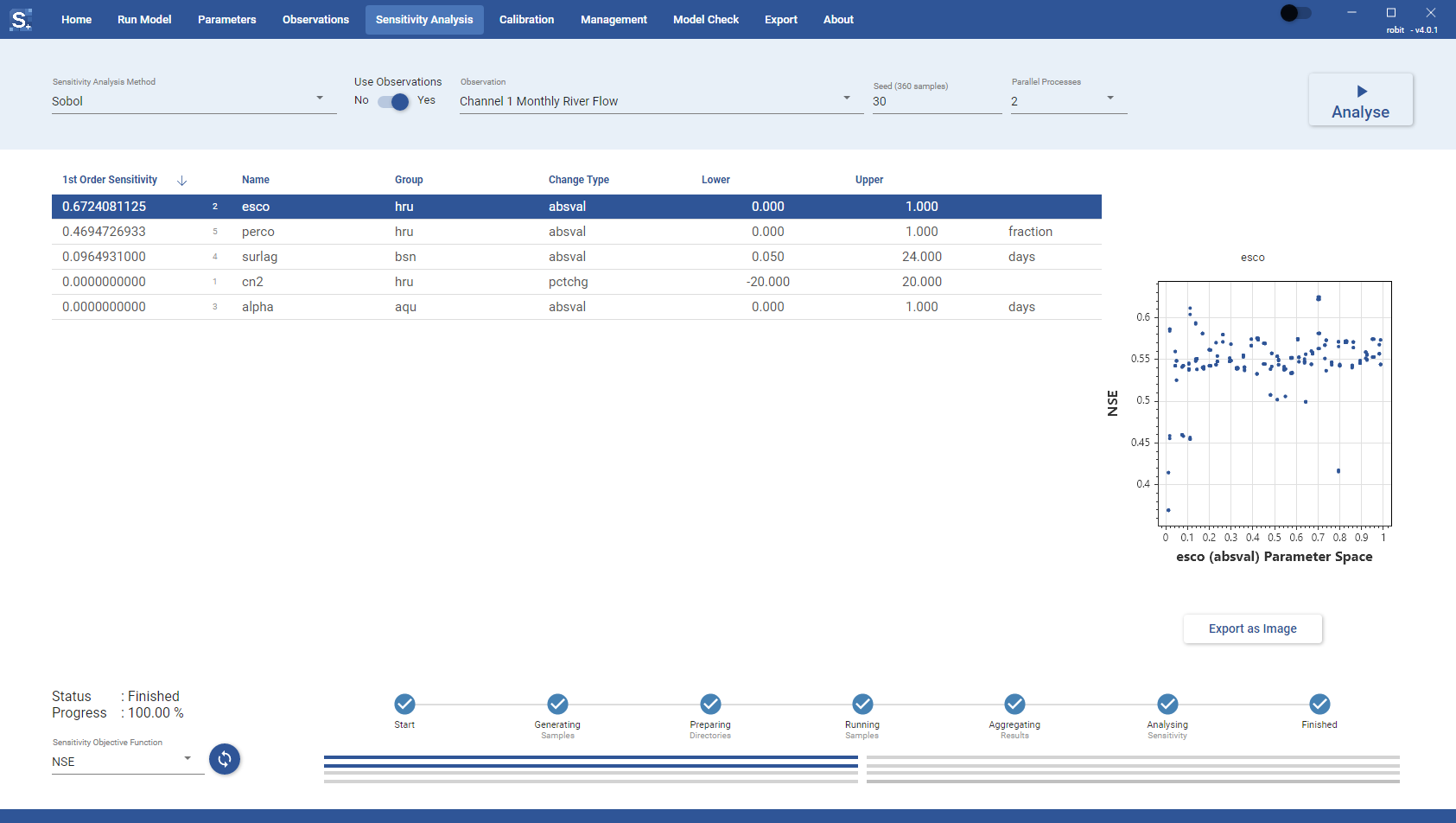The image size is (1456, 823).
Task: Click the Start step checkmark icon
Action: 404,704
